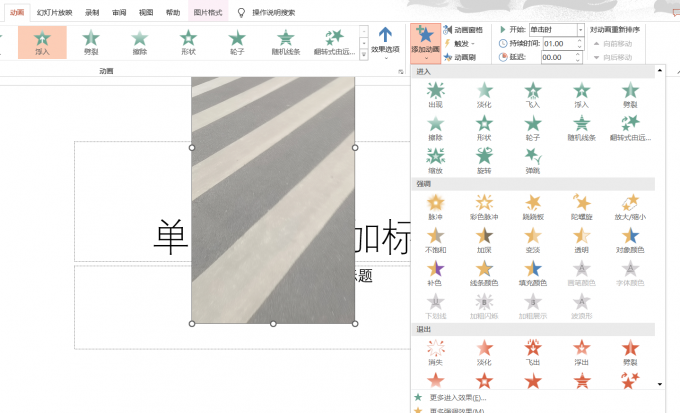The width and height of the screenshot is (680, 413).
Task: Select 缩放 entrance animation
Action: point(435,161)
